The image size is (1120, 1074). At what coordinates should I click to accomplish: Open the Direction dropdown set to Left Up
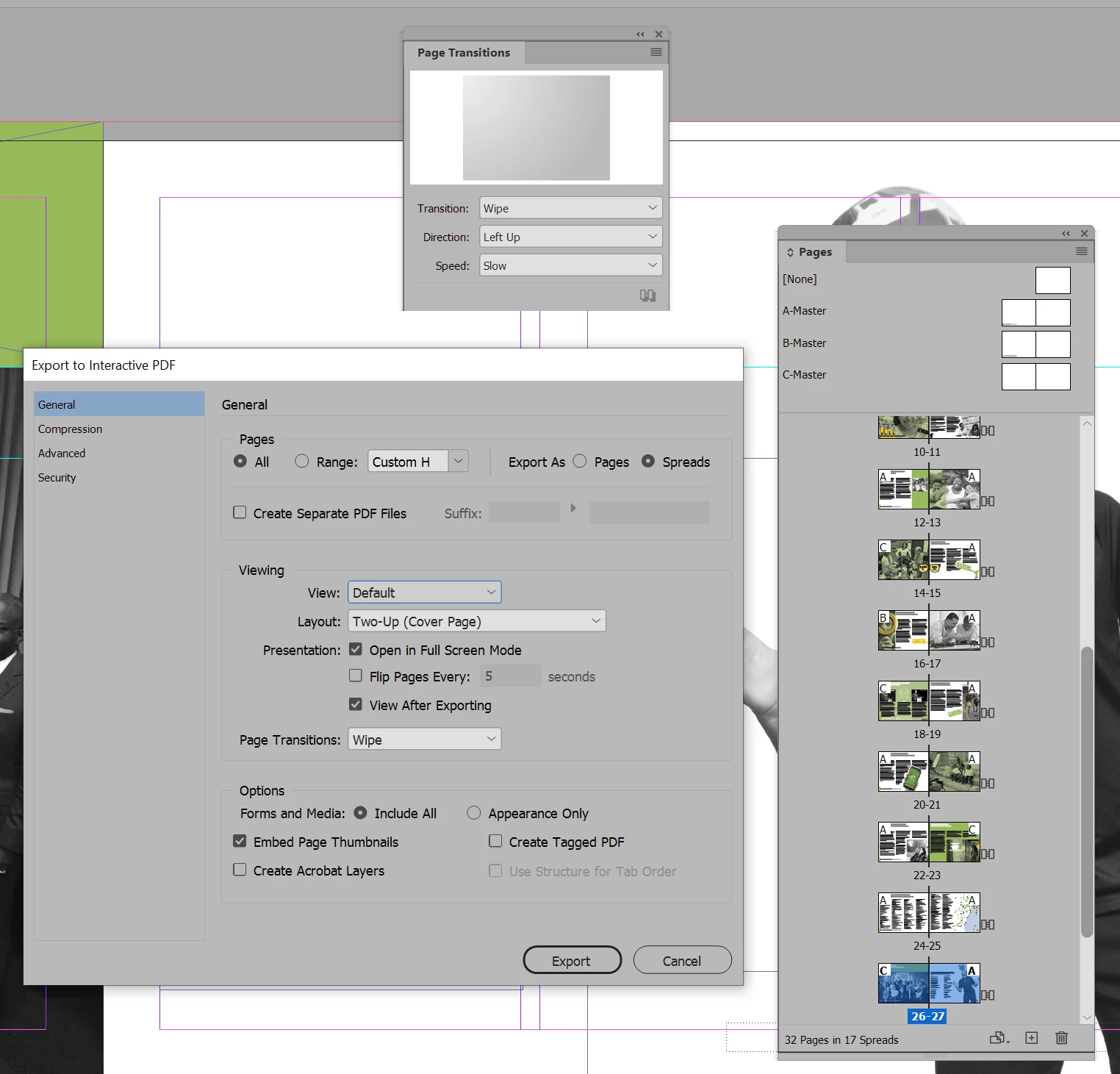(x=570, y=237)
